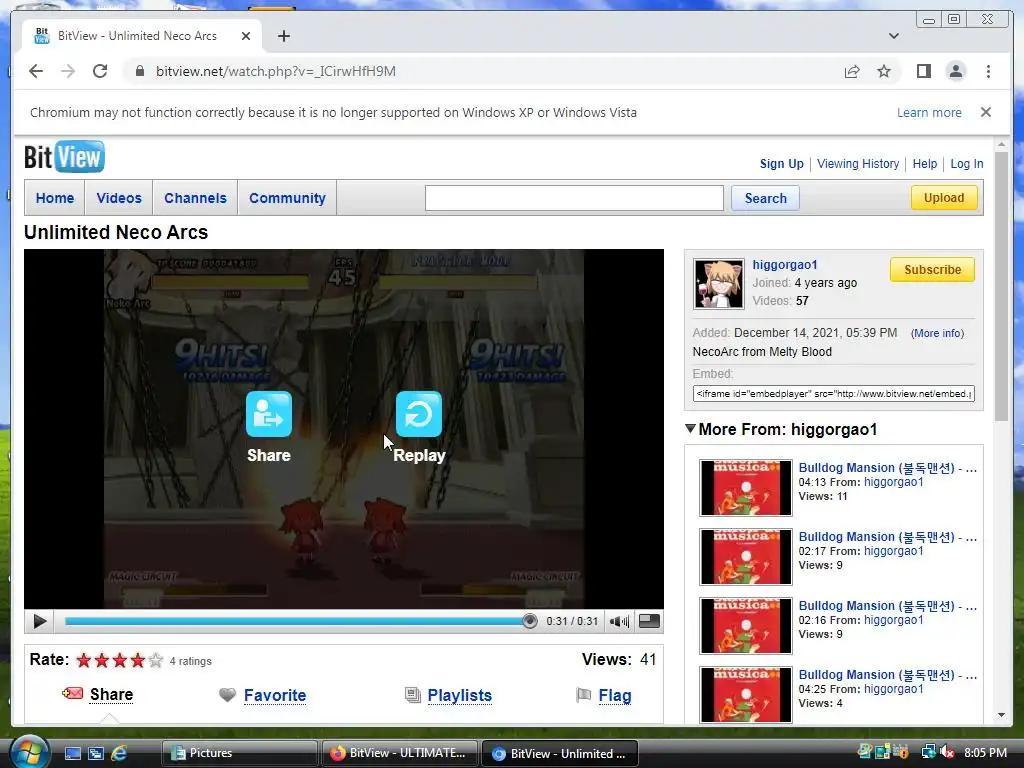This screenshot has height=768, width=1024.
Task: Click the browser forward arrow
Action: (x=68, y=71)
